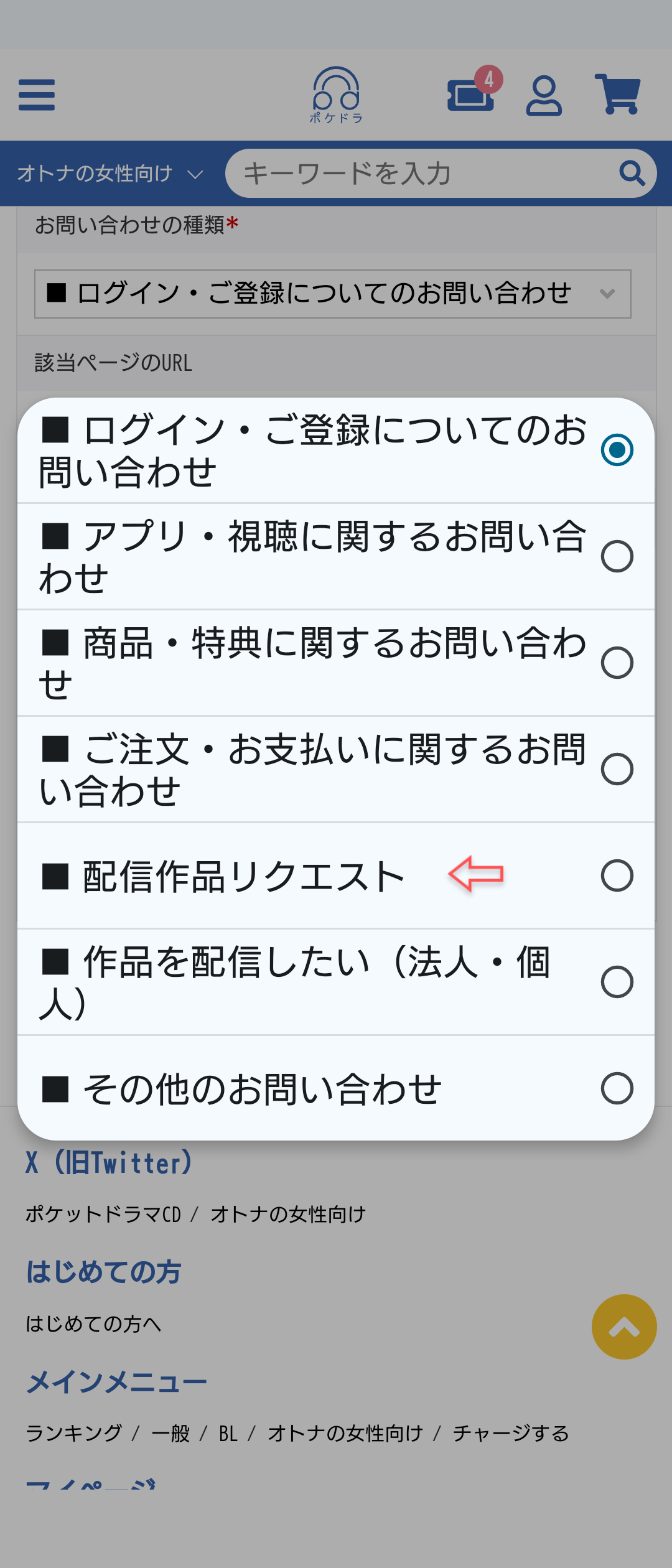
Task: Expand the オトナの女性向け category dropdown
Action: tap(110, 174)
